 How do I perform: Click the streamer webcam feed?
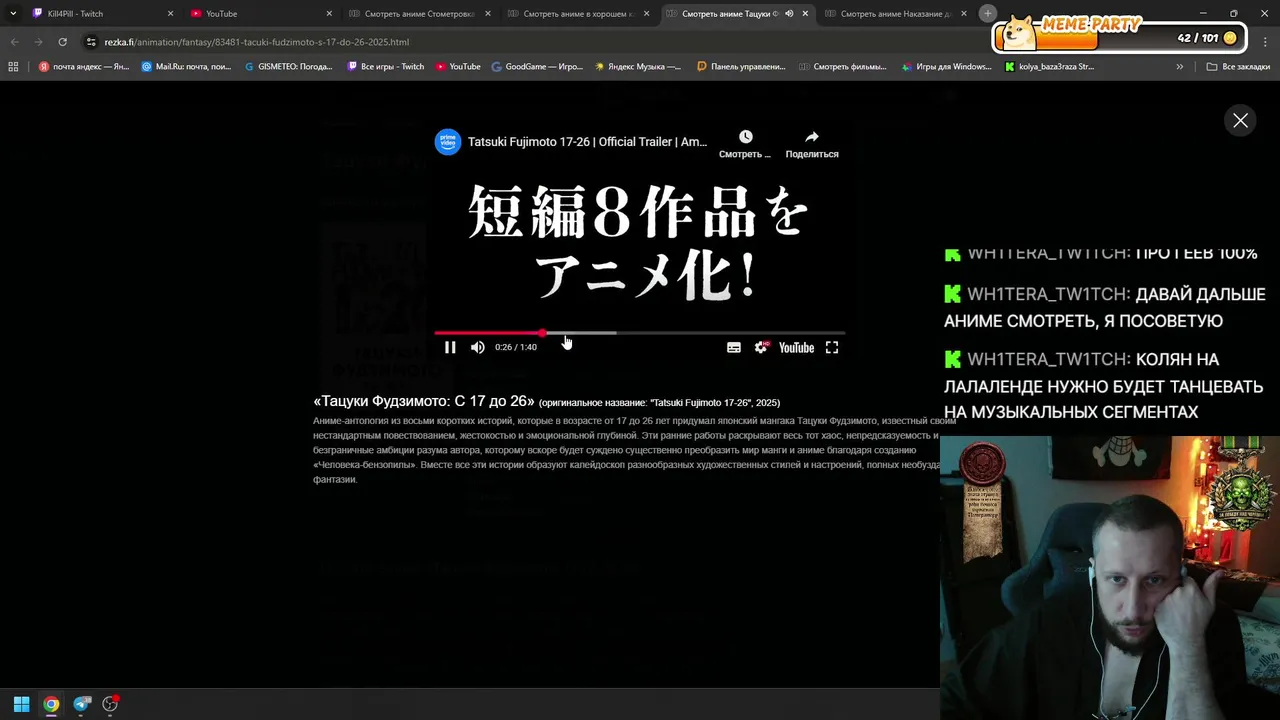(1110, 577)
